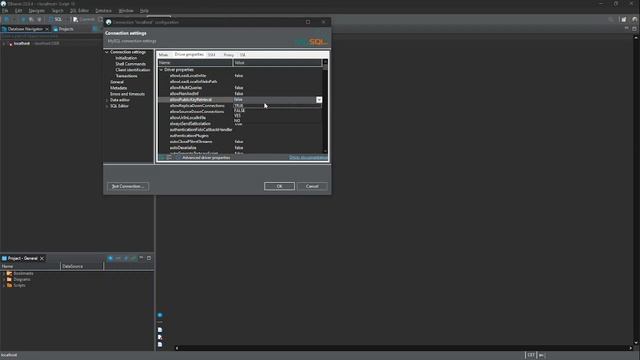Collapse the Driver properties group
Viewport: 640px width, 360px height.
click(x=161, y=70)
